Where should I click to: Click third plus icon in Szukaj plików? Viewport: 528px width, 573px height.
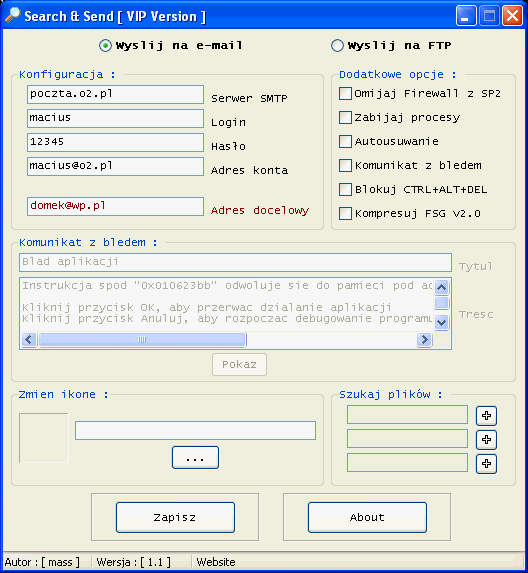click(x=486, y=464)
